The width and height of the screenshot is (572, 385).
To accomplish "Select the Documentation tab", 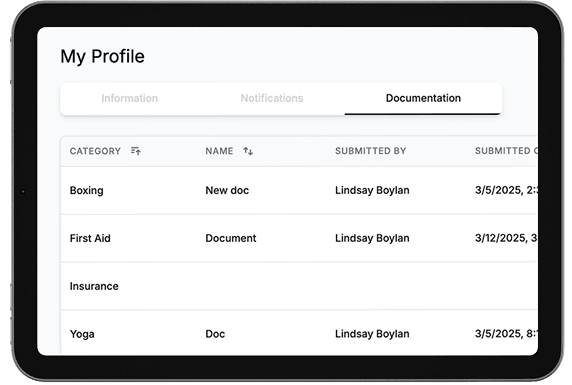I will [423, 98].
